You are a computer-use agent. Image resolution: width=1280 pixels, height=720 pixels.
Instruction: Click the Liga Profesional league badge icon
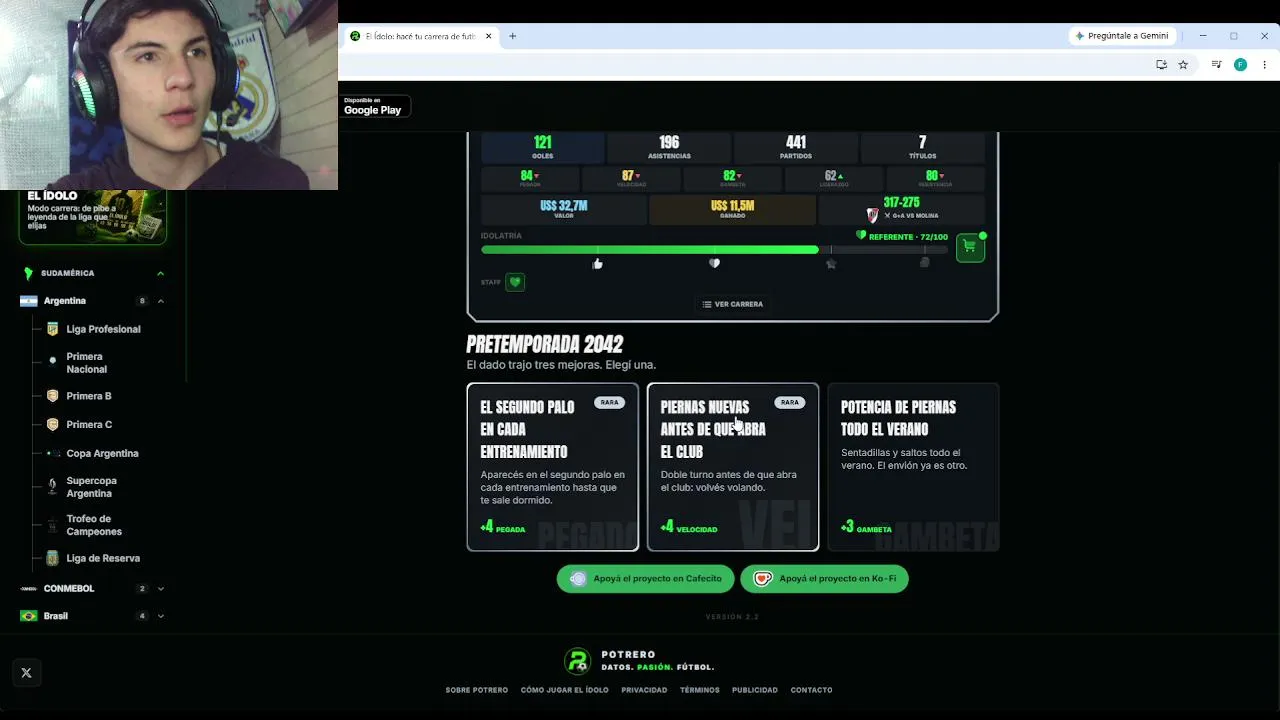(53, 329)
